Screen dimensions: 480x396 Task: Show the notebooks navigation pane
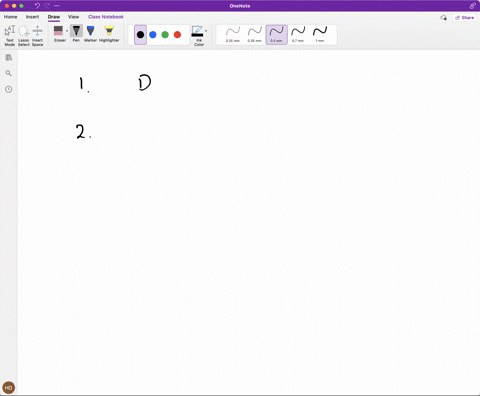pos(9,58)
